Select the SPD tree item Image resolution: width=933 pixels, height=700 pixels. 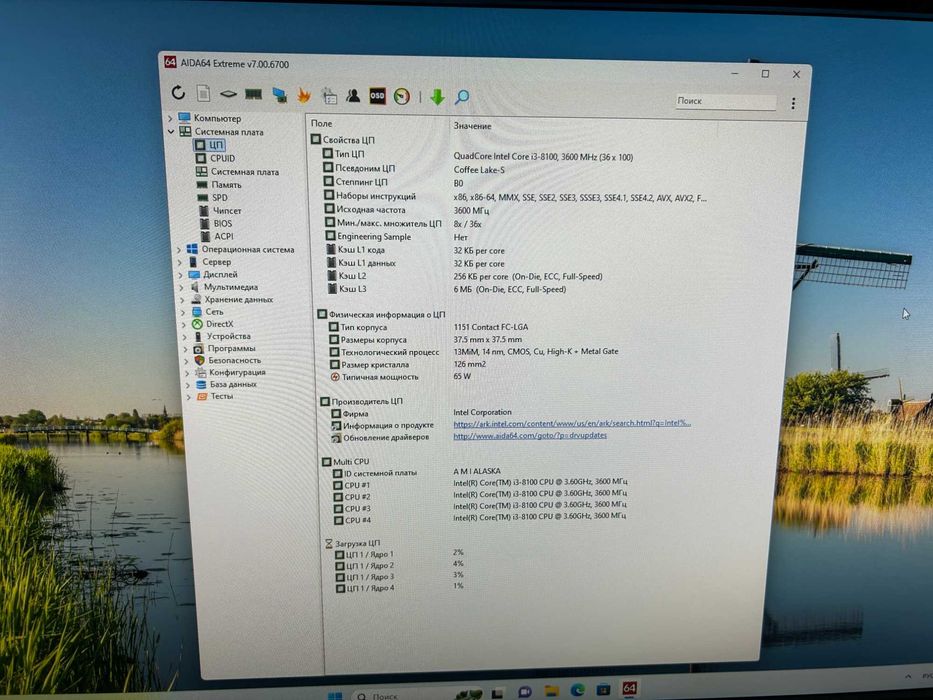tap(212, 198)
